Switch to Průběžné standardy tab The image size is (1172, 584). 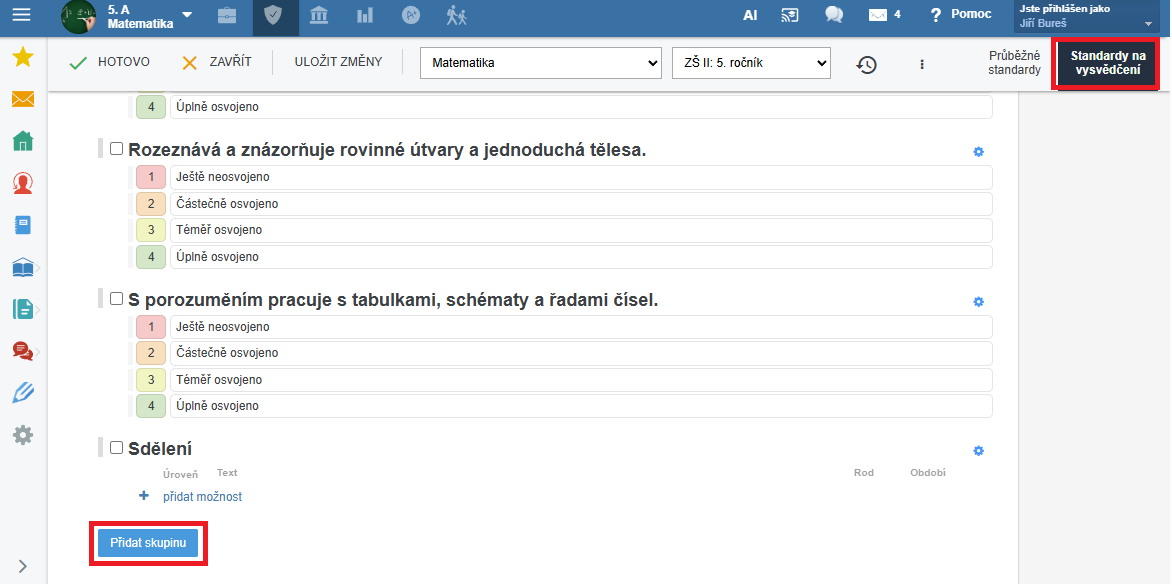click(1014, 63)
